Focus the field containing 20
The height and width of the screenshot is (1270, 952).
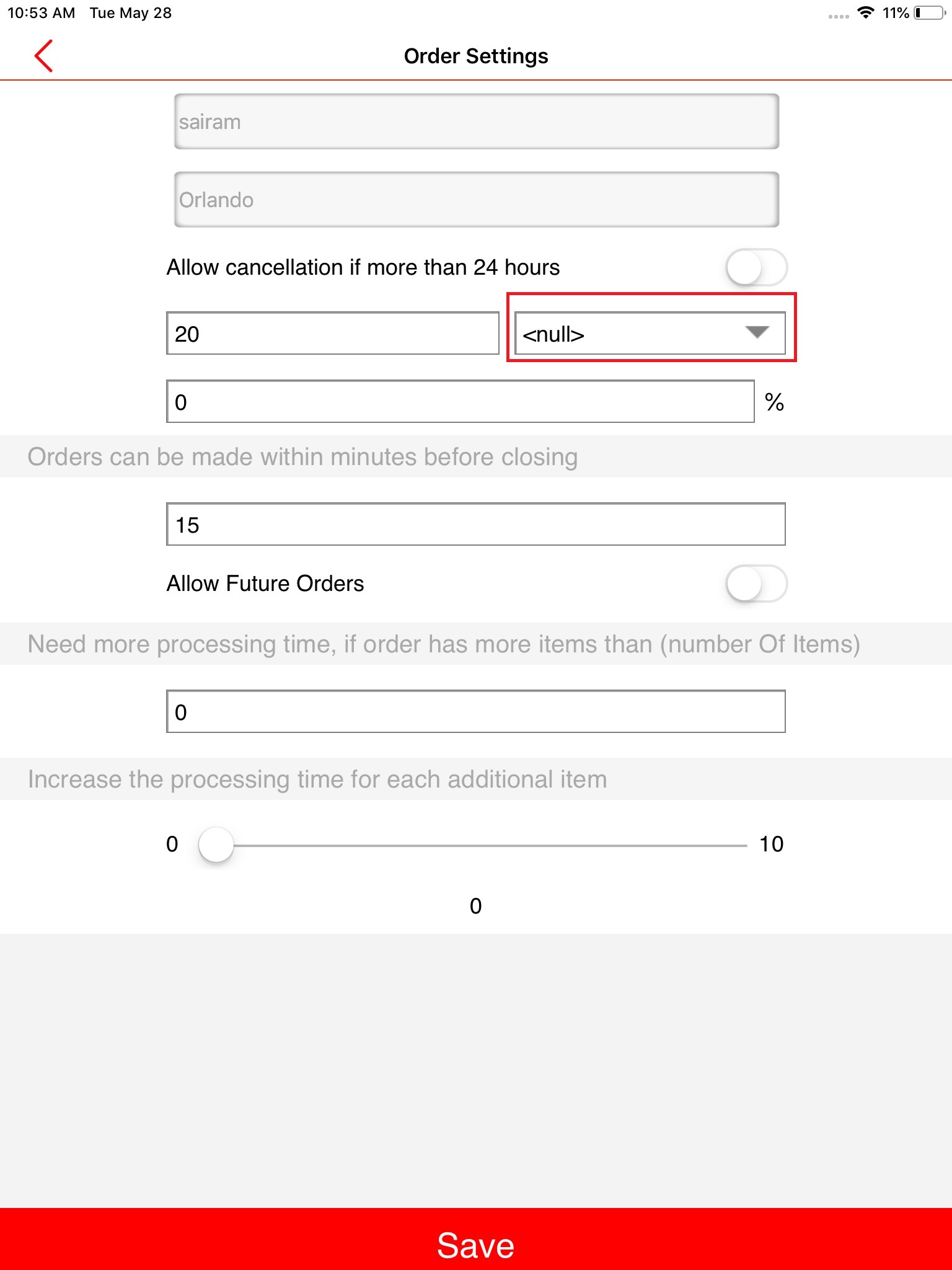[x=332, y=334]
